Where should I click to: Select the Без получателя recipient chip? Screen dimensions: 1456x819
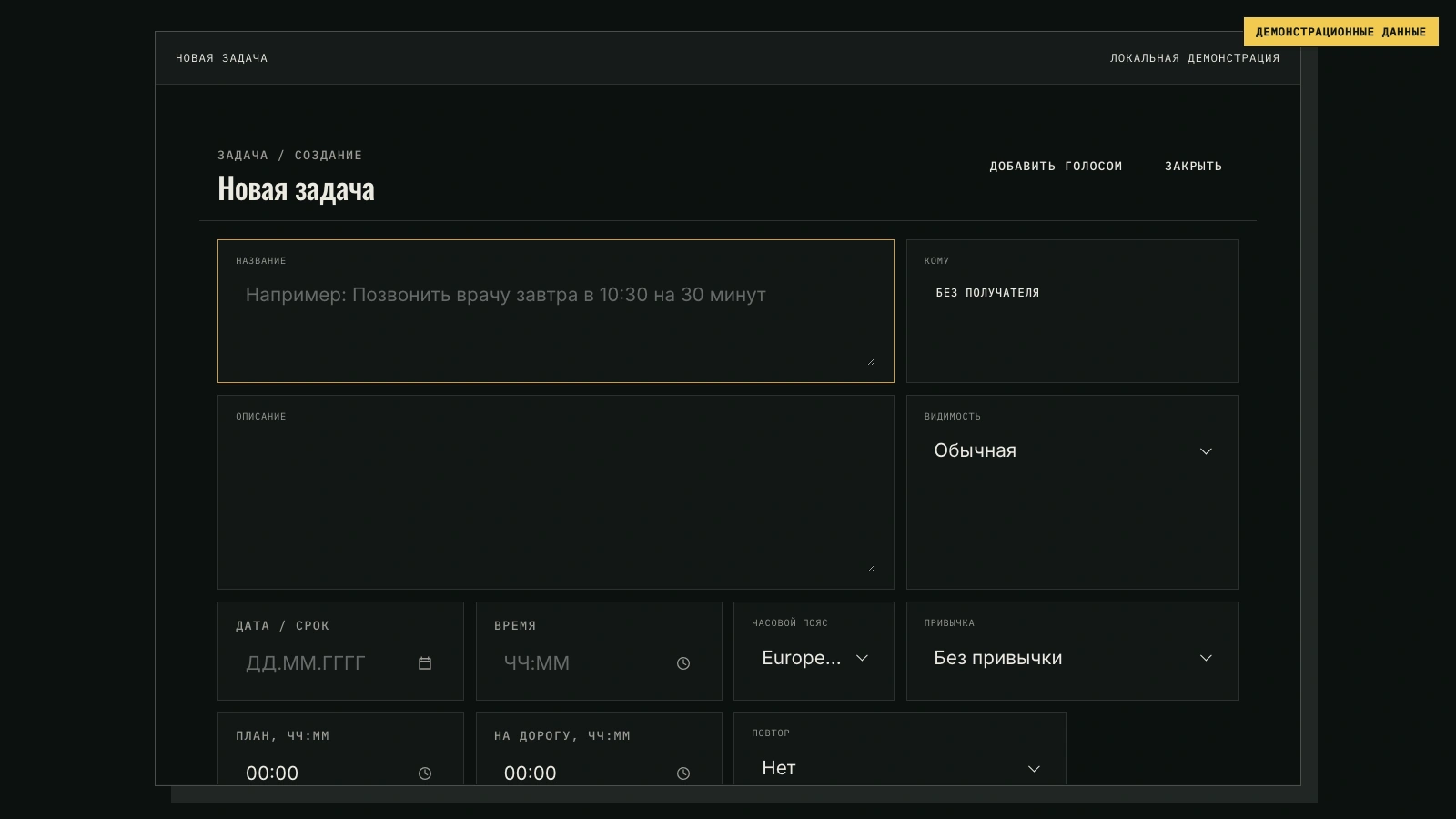tap(987, 293)
